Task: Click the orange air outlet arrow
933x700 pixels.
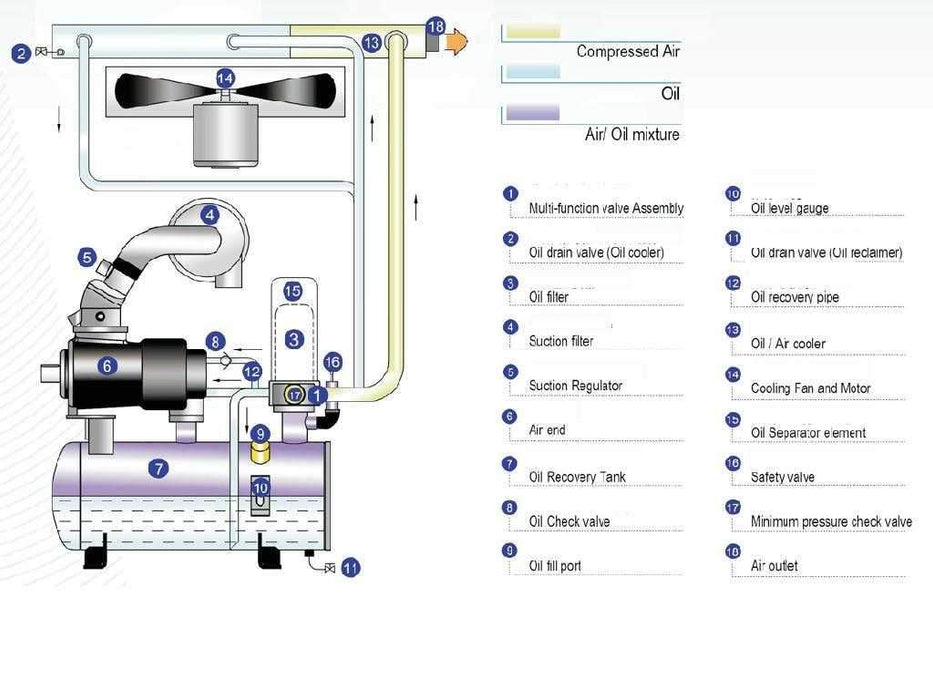Action: click(x=456, y=42)
